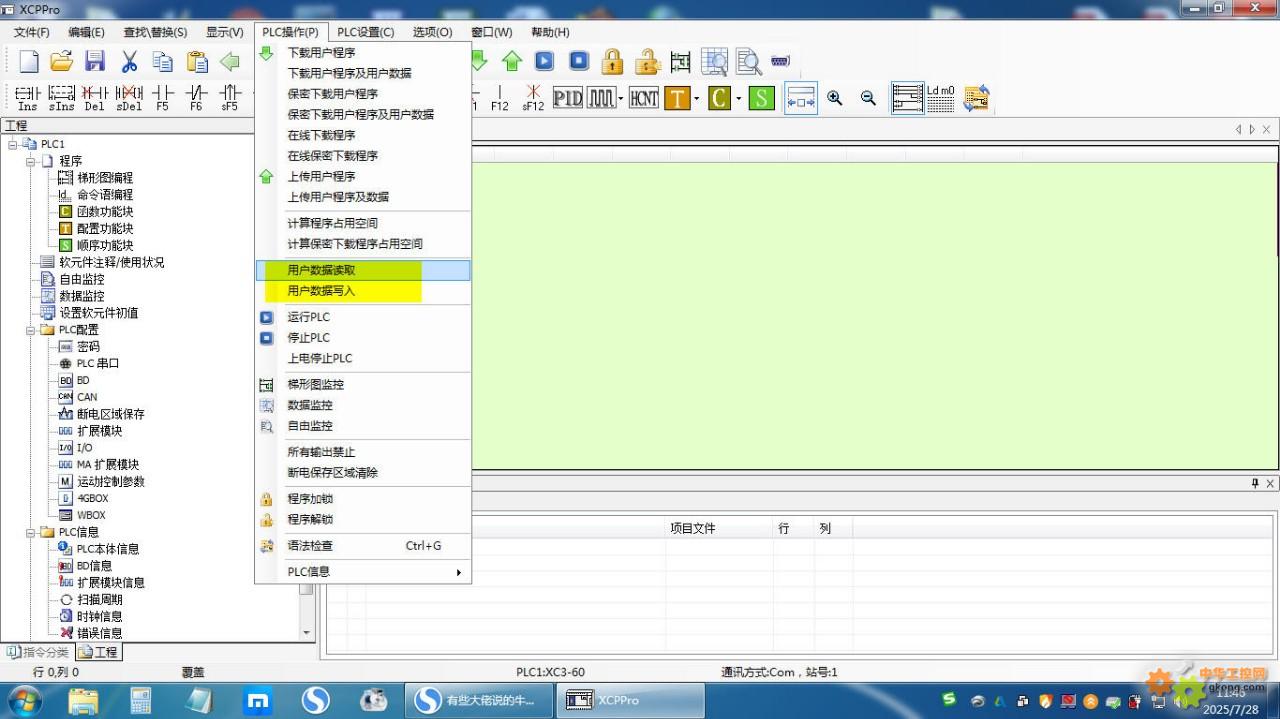Click the green S sequence block button
Image resolution: width=1280 pixels, height=719 pixels.
click(762, 98)
